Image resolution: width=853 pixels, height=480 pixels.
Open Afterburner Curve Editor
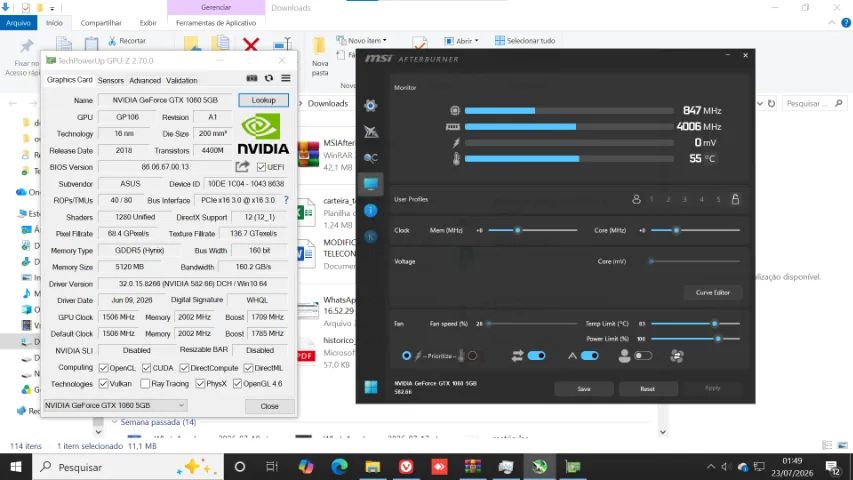[713, 293]
